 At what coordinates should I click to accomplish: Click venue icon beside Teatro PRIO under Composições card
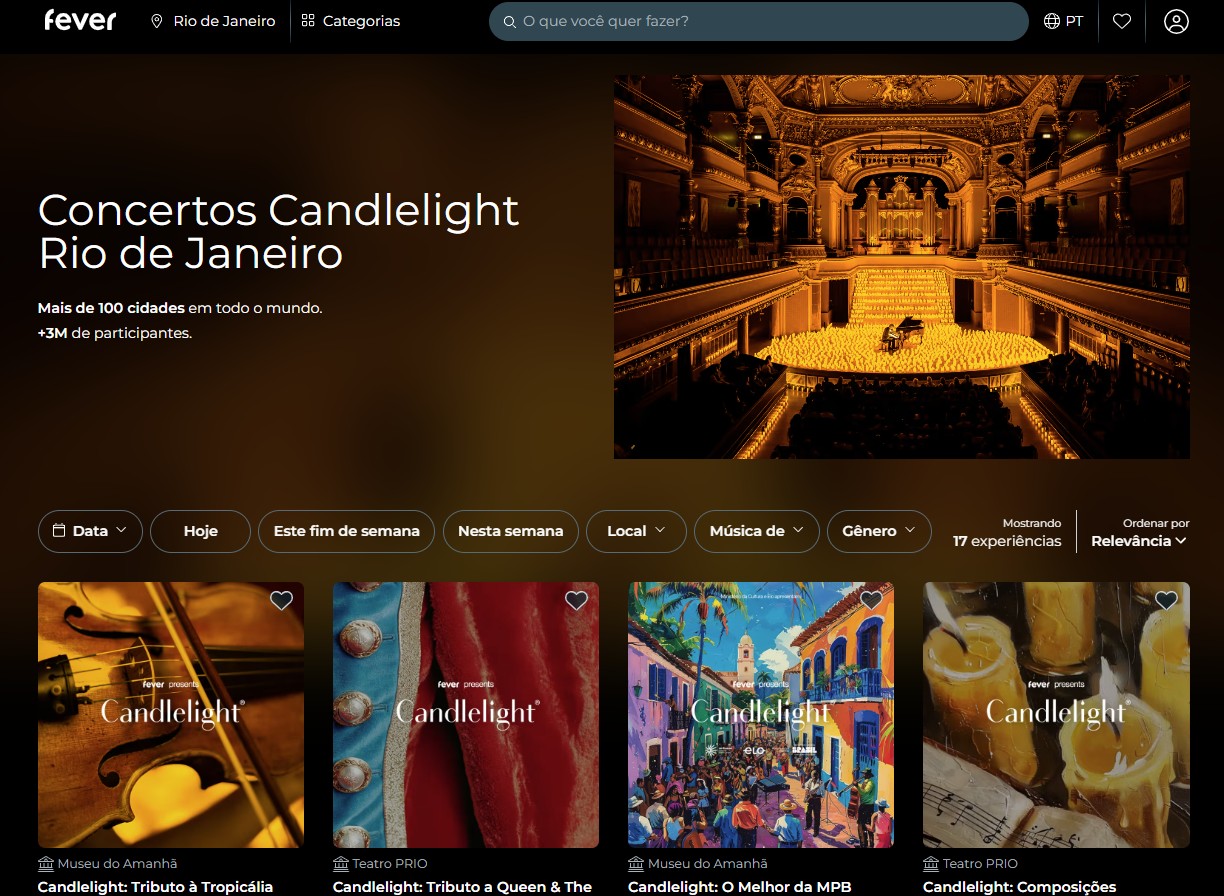pyautogui.click(x=931, y=863)
